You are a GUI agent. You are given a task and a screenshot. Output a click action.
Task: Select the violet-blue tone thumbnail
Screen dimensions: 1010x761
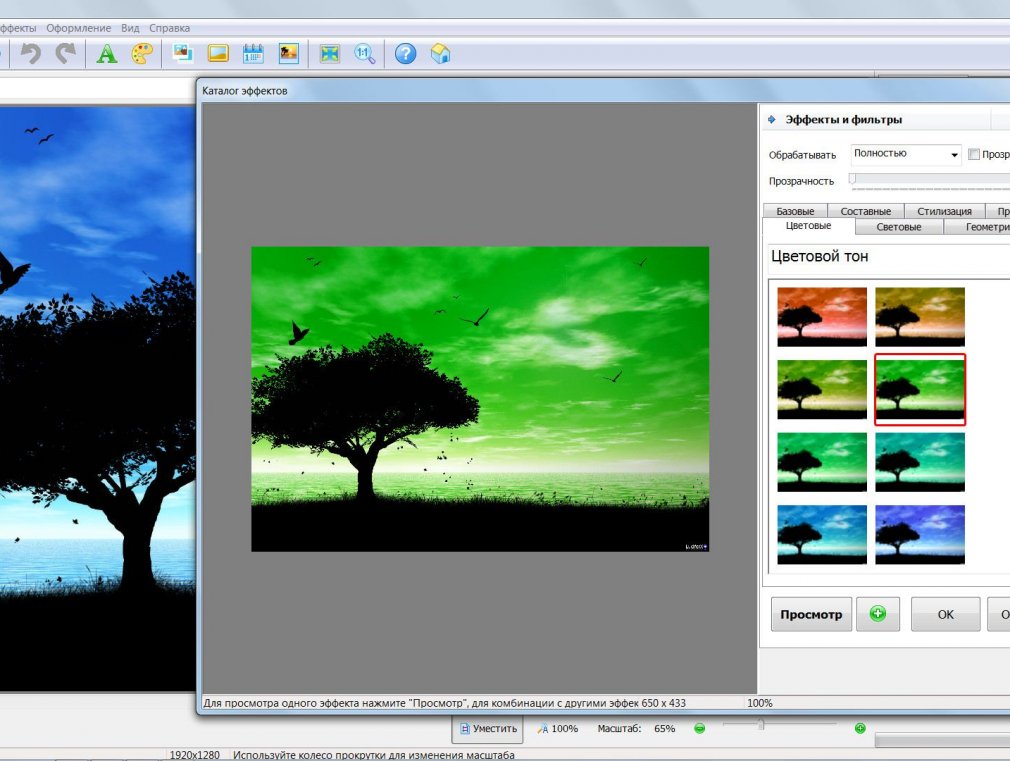pos(920,534)
